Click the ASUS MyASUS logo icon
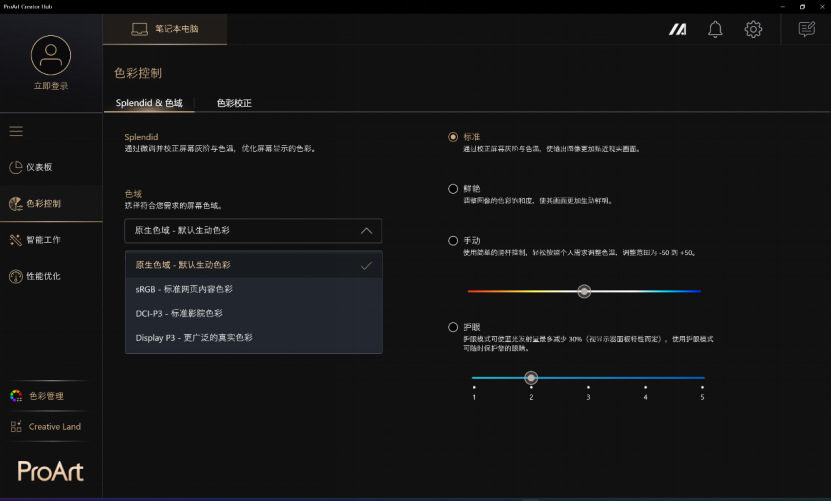 click(x=677, y=29)
